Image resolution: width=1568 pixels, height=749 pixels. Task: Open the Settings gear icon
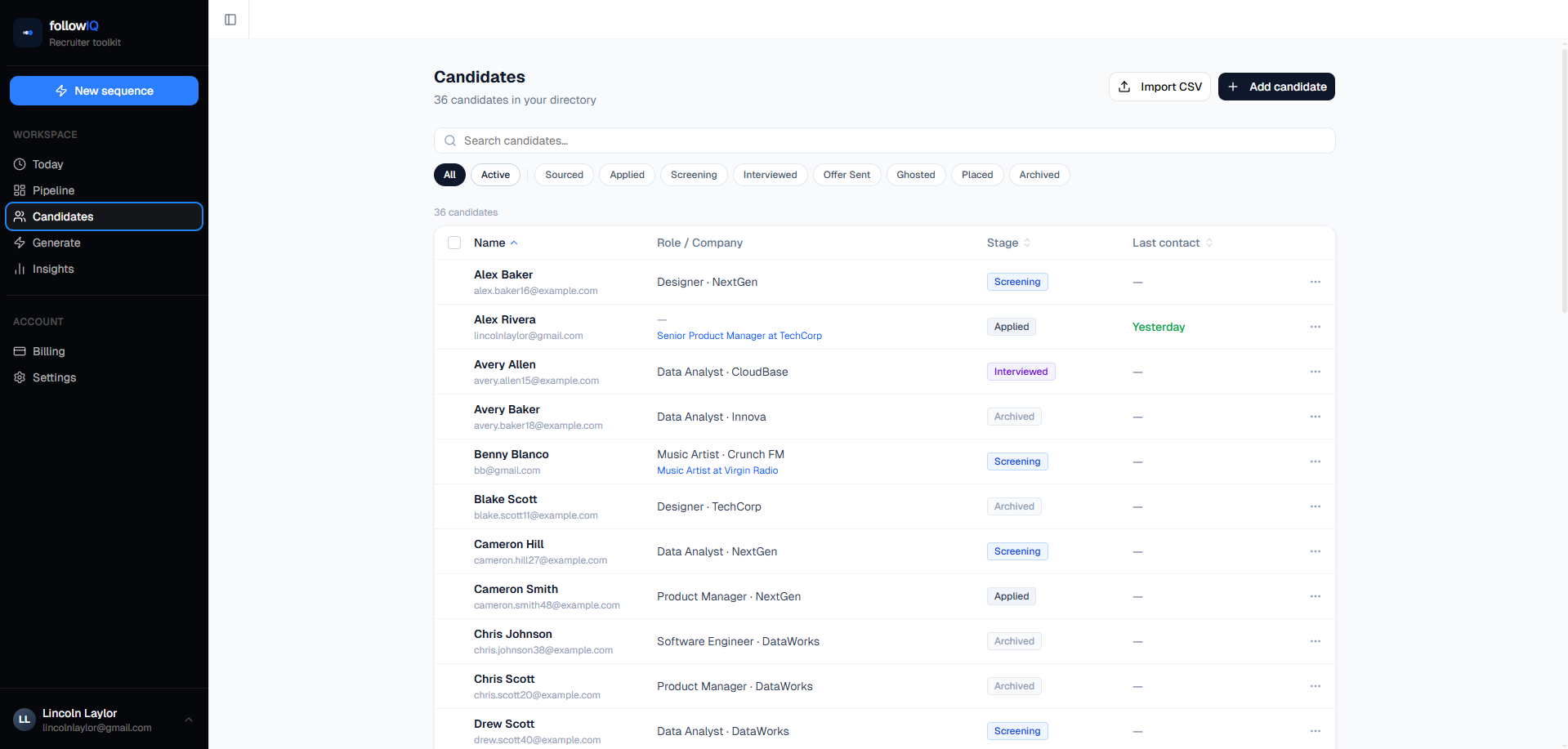pos(20,377)
